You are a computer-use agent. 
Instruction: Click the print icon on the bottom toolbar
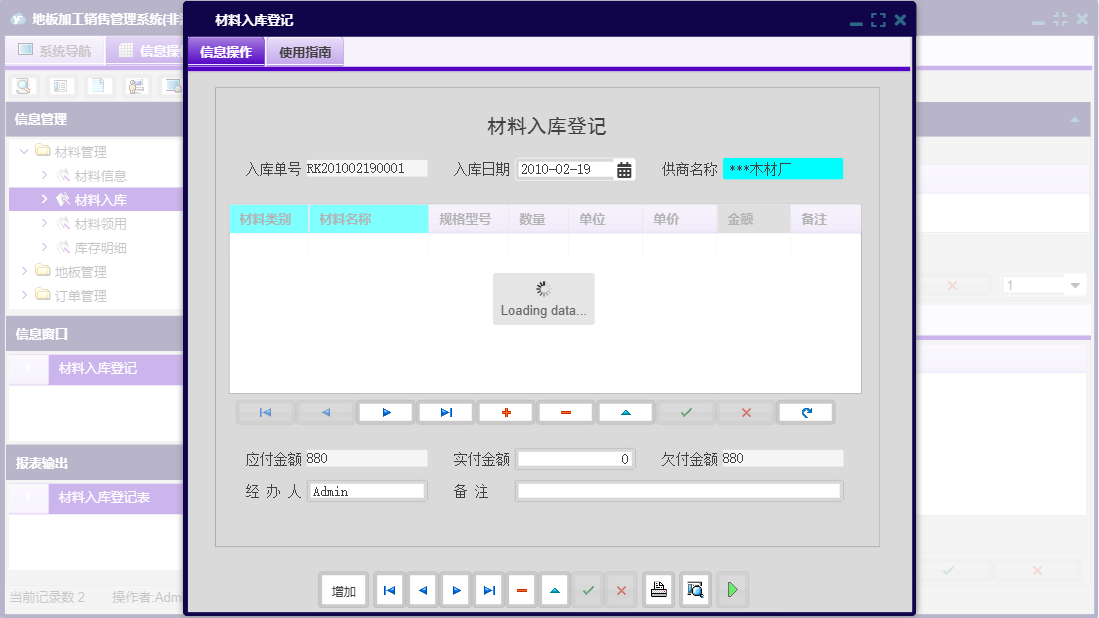pyautogui.click(x=658, y=590)
